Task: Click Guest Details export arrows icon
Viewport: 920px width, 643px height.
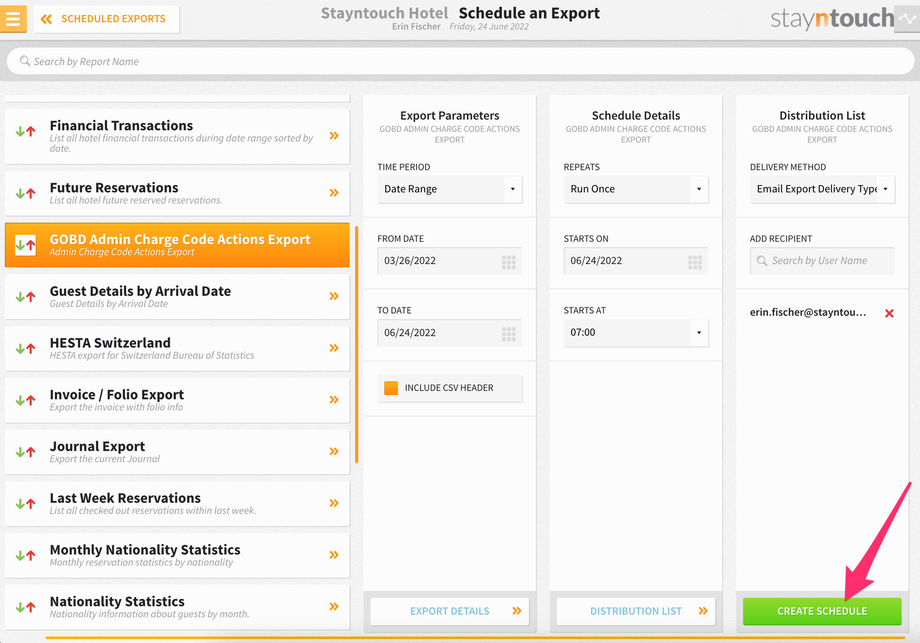Action: coord(25,297)
